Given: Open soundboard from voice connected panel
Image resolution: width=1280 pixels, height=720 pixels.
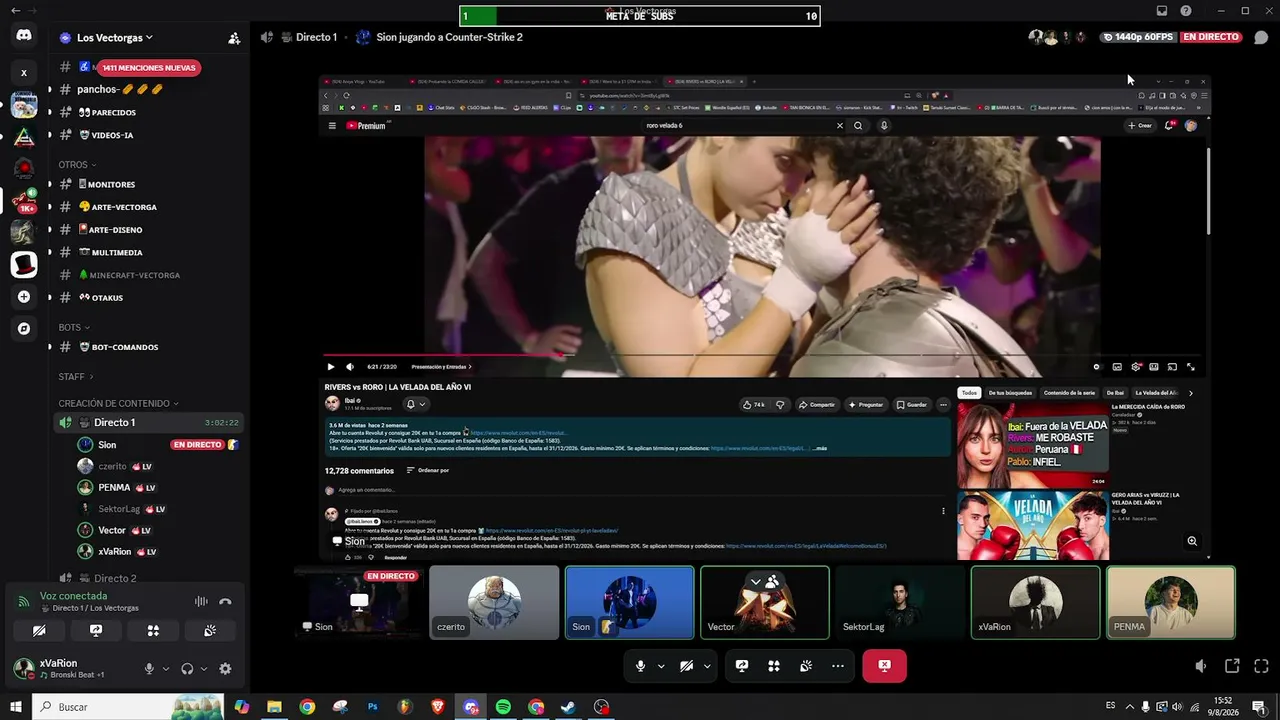Looking at the screenshot, I should tap(210, 631).
